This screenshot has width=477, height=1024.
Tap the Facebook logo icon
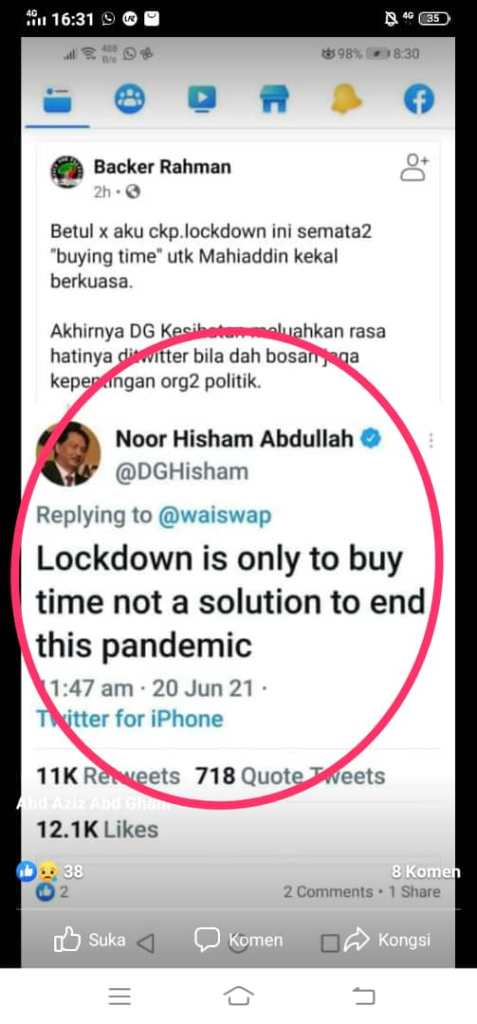coord(419,100)
